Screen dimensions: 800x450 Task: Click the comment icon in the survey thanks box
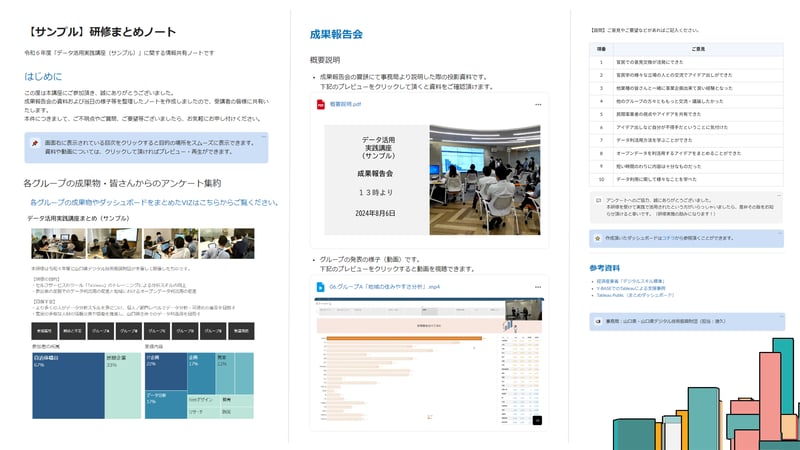click(597, 200)
